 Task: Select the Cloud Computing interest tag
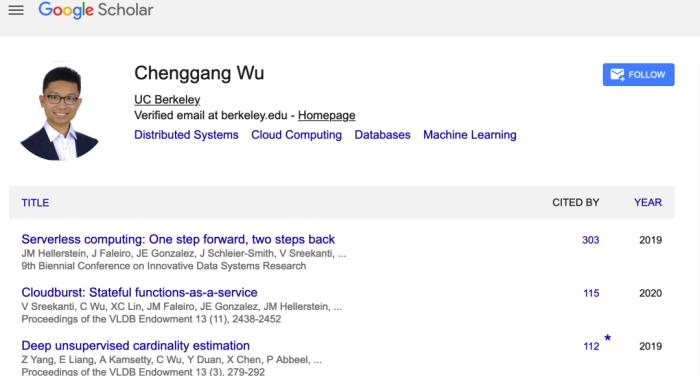pyautogui.click(x=296, y=135)
